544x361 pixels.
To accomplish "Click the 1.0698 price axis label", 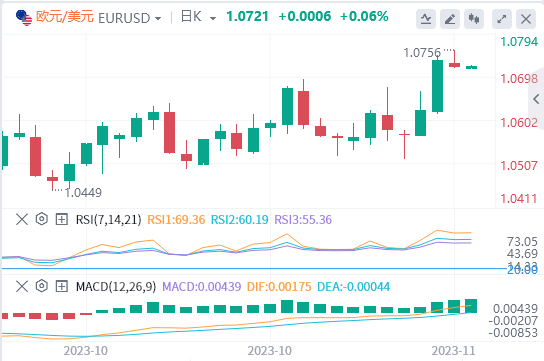I will click(519, 79).
